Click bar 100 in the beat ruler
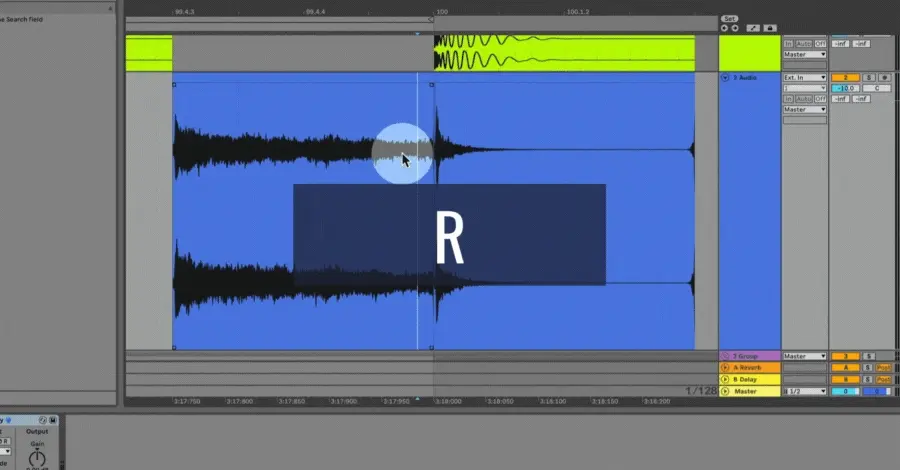The width and height of the screenshot is (900, 470). click(x=442, y=11)
